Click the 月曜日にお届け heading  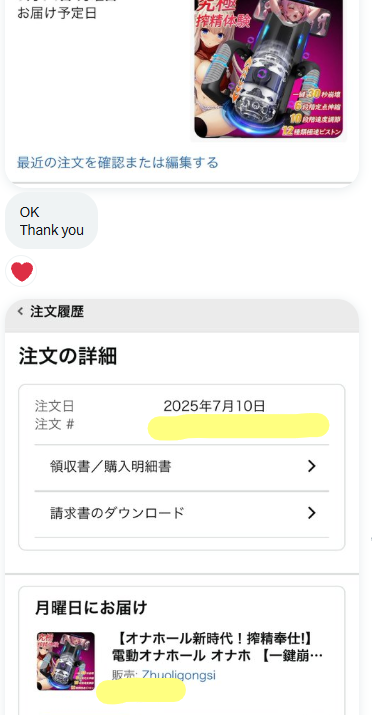pos(91,607)
